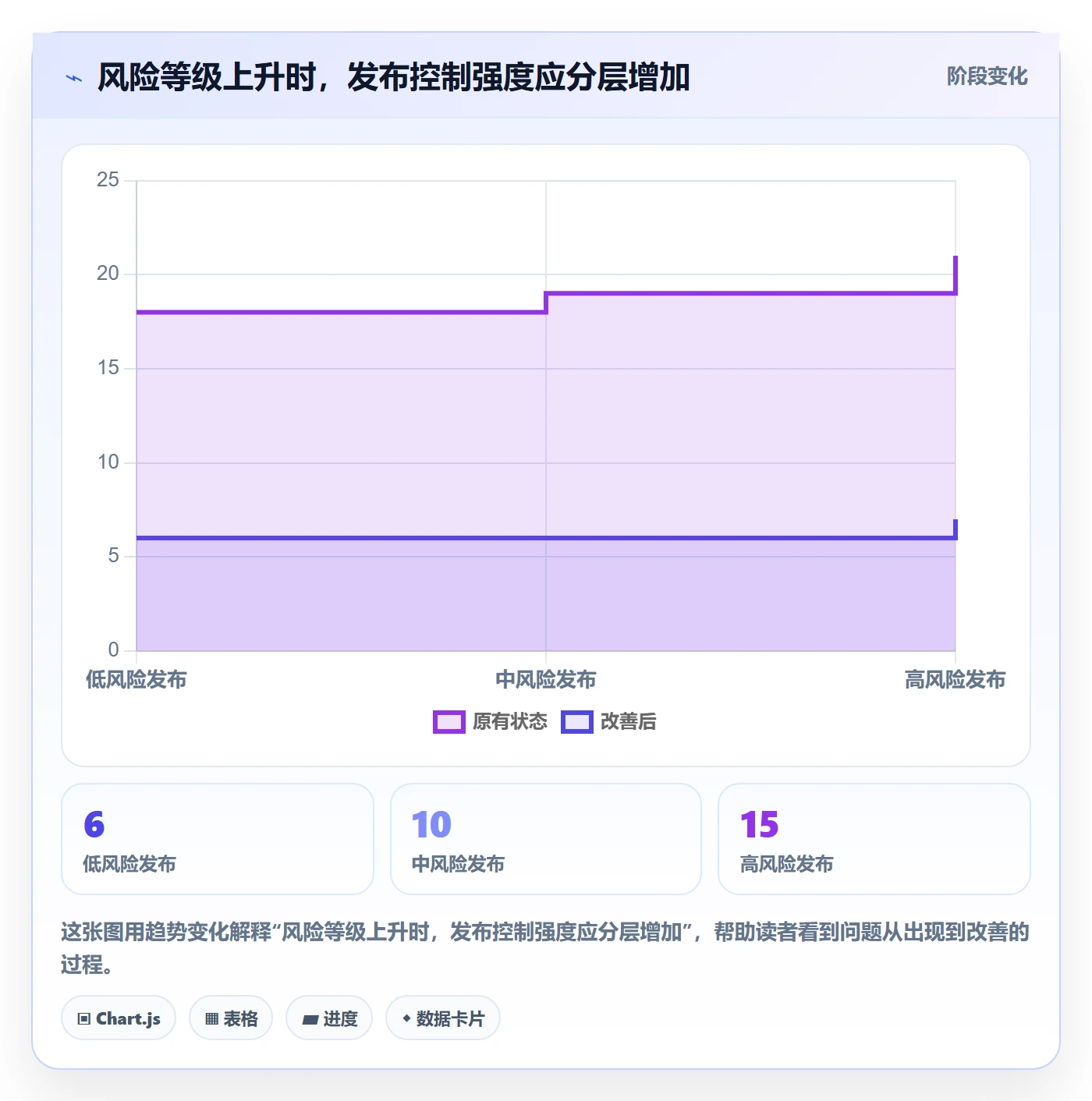Click the description paragraph starting 这张图用趋势变化

[546, 948]
